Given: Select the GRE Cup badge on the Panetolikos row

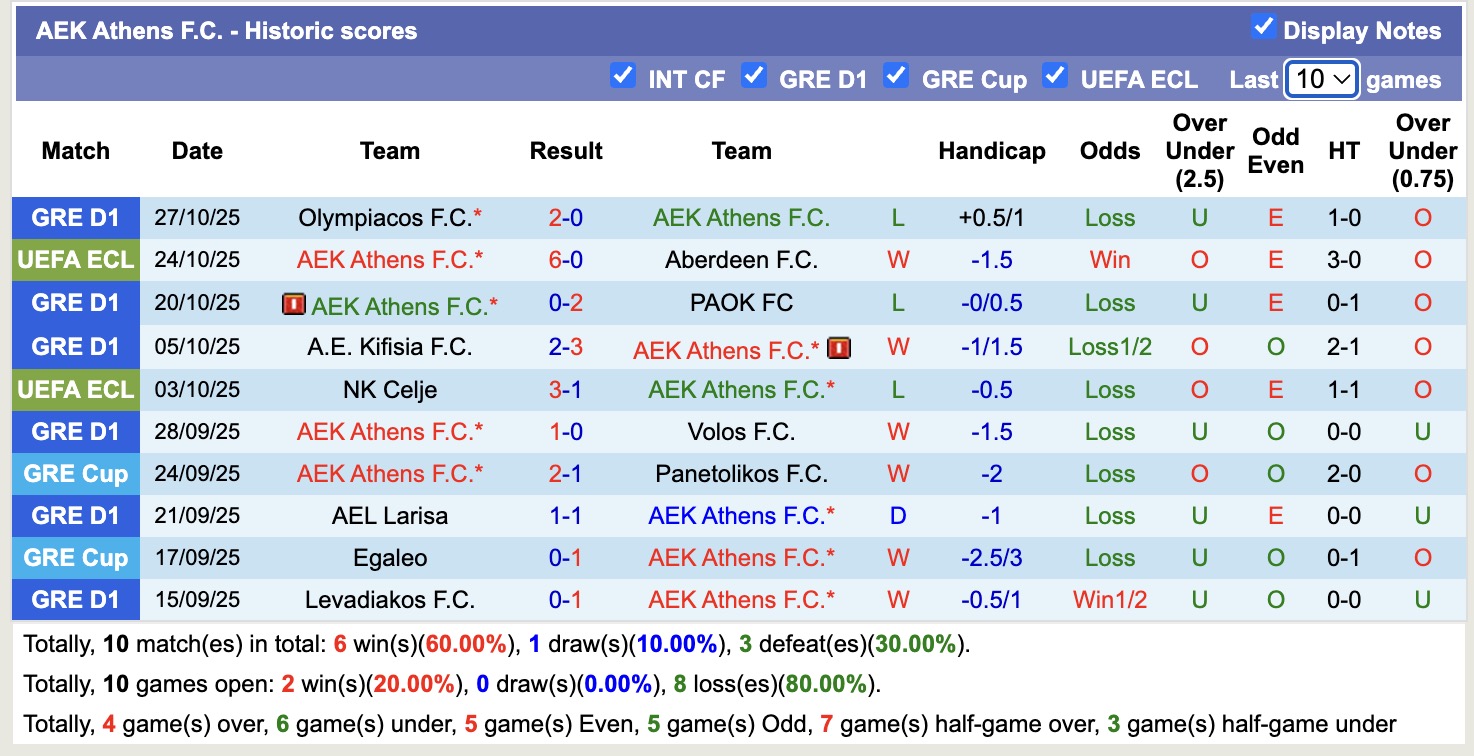Looking at the screenshot, I should coord(75,473).
